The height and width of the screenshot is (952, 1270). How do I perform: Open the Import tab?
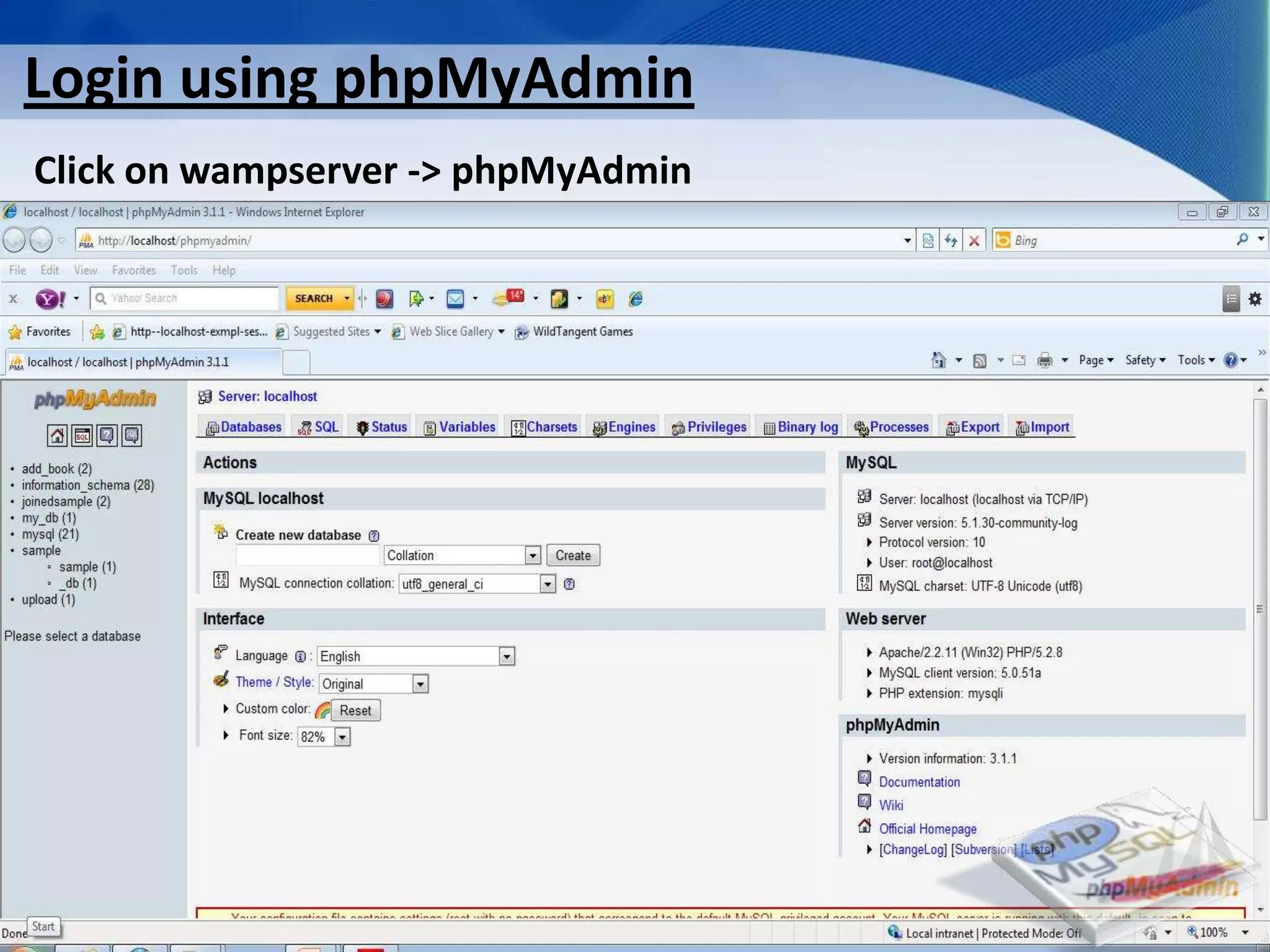coord(1042,427)
